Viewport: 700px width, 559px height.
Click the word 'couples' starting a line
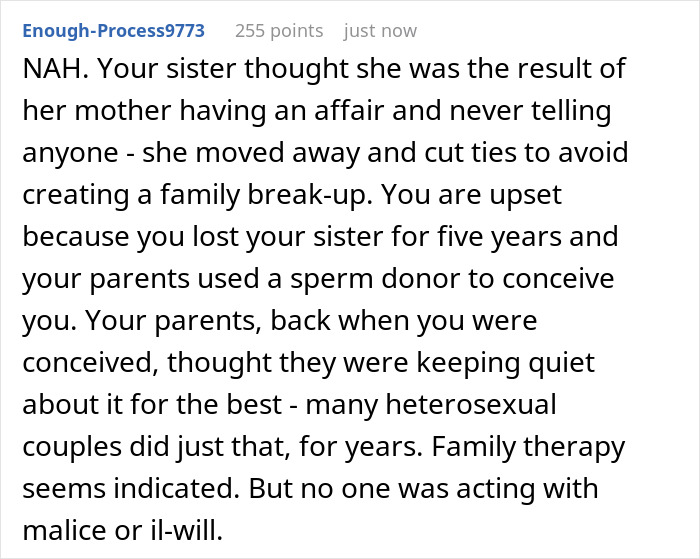[x=69, y=447]
